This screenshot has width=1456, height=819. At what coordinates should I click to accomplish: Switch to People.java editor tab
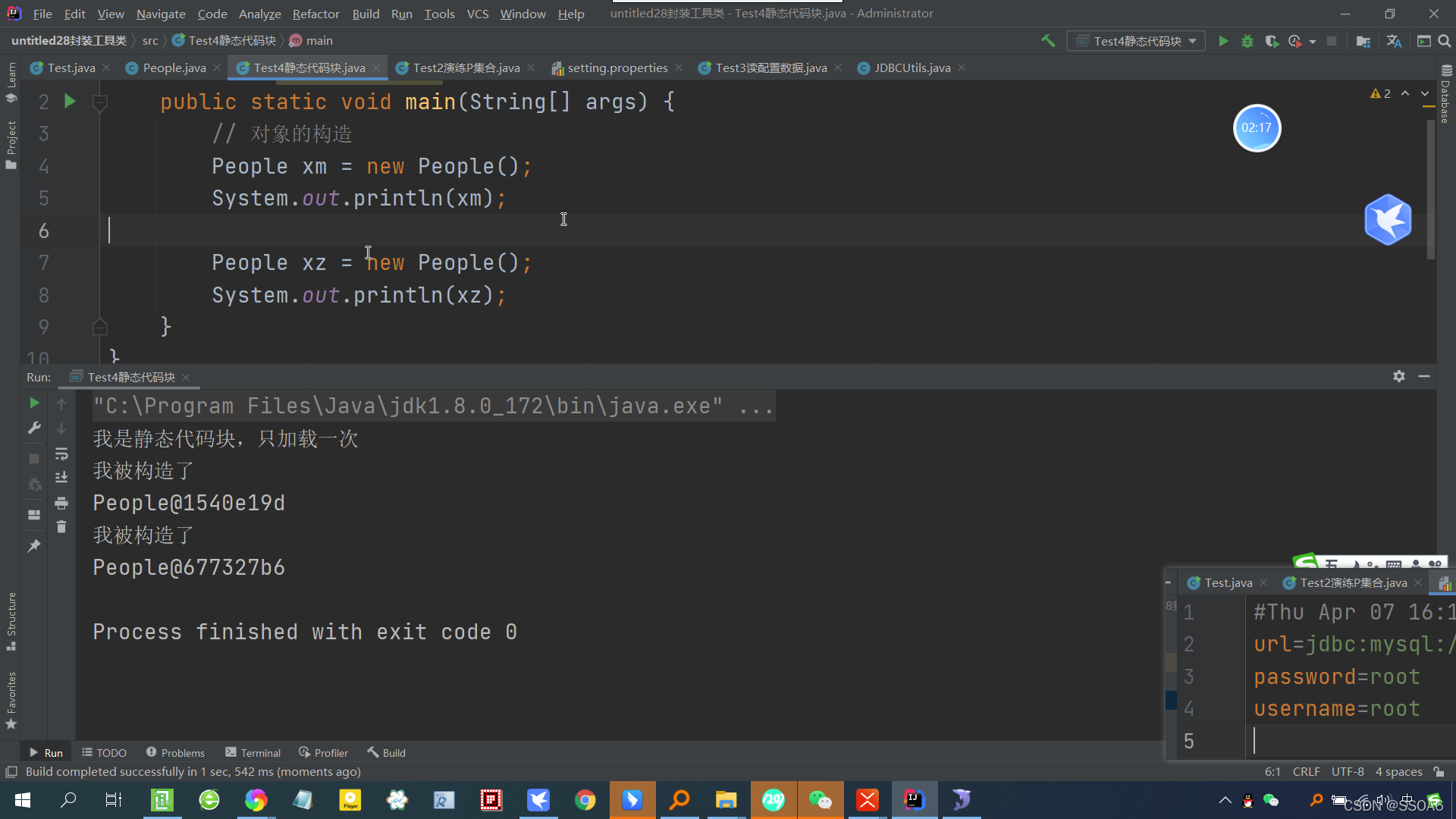[174, 67]
